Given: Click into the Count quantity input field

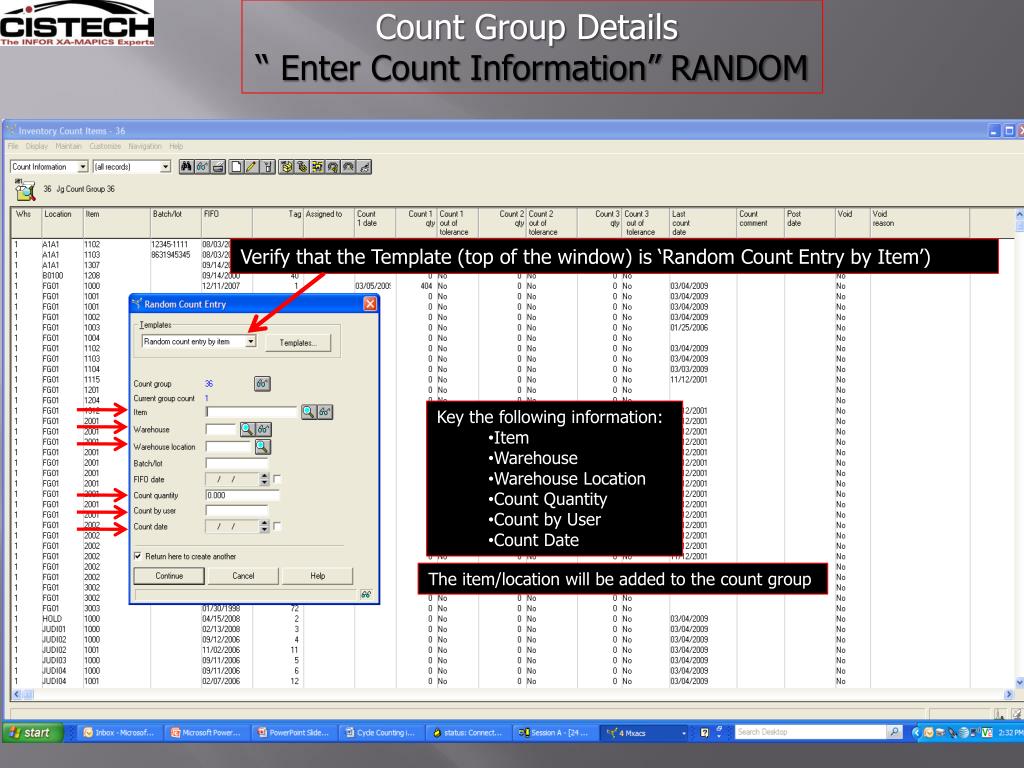Looking at the screenshot, I should click(x=242, y=496).
